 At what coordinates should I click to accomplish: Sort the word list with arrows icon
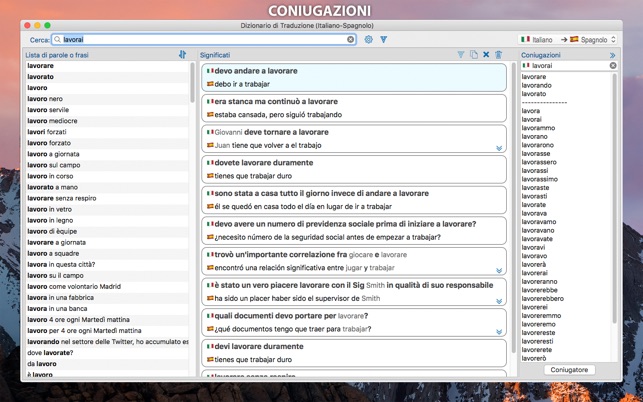(x=182, y=55)
